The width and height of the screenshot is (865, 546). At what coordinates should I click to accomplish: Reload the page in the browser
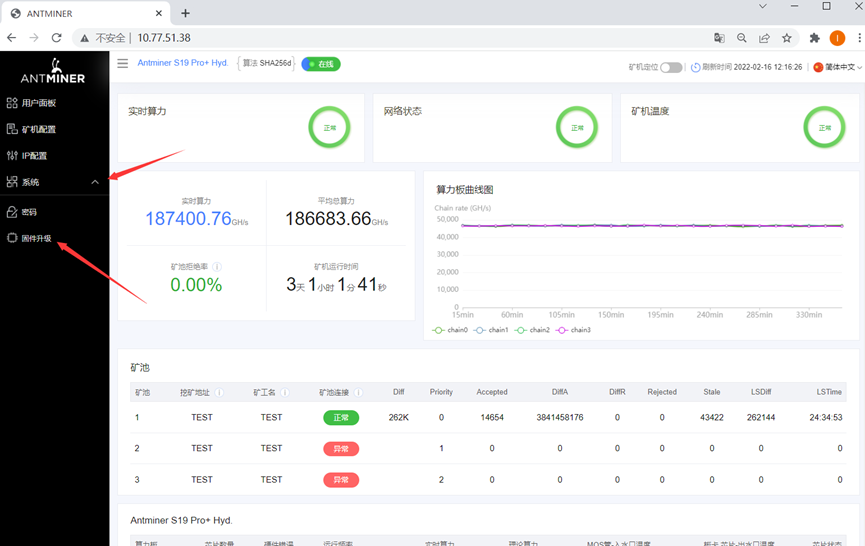coord(56,38)
